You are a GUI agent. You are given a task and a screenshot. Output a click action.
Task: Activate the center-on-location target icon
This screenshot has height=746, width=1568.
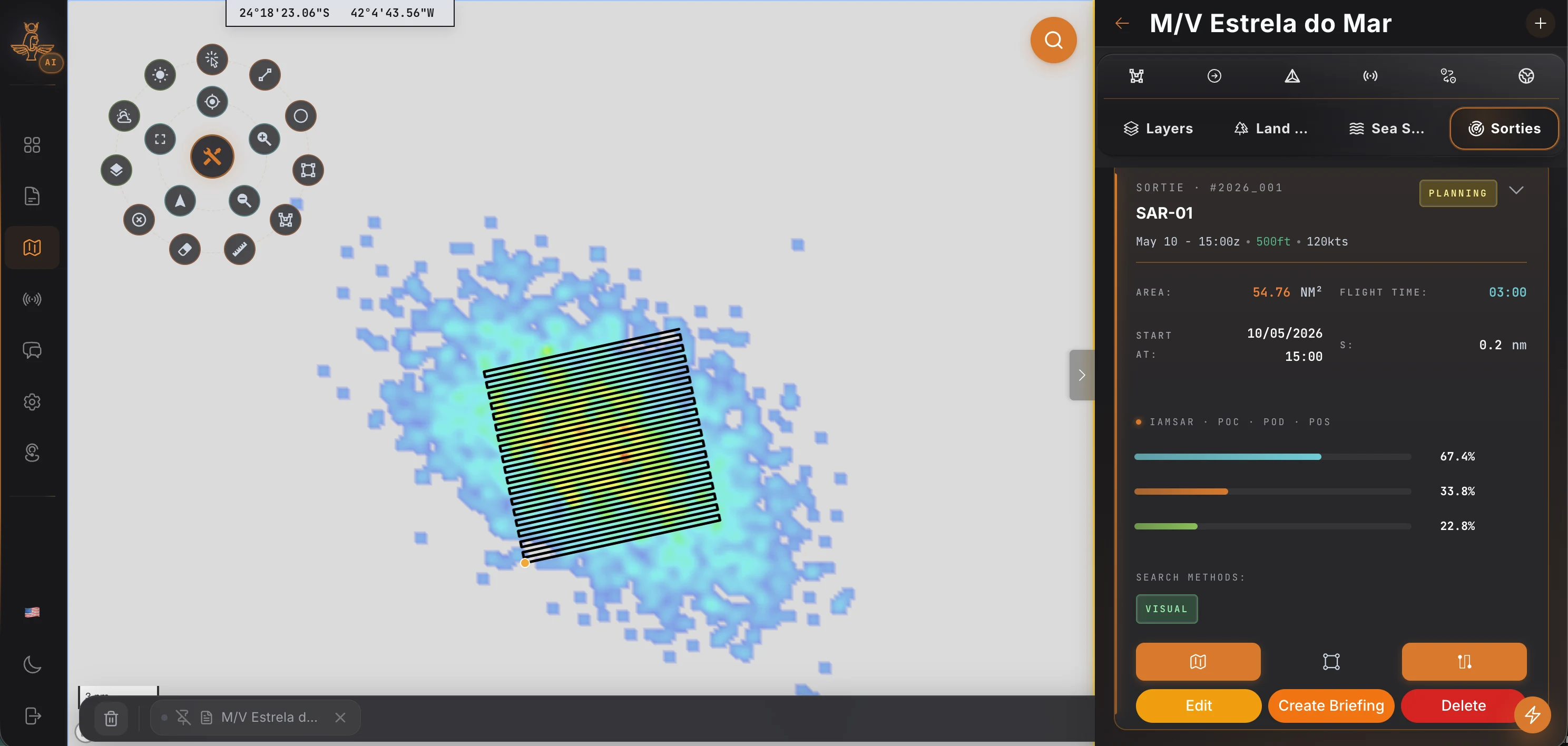[x=212, y=102]
